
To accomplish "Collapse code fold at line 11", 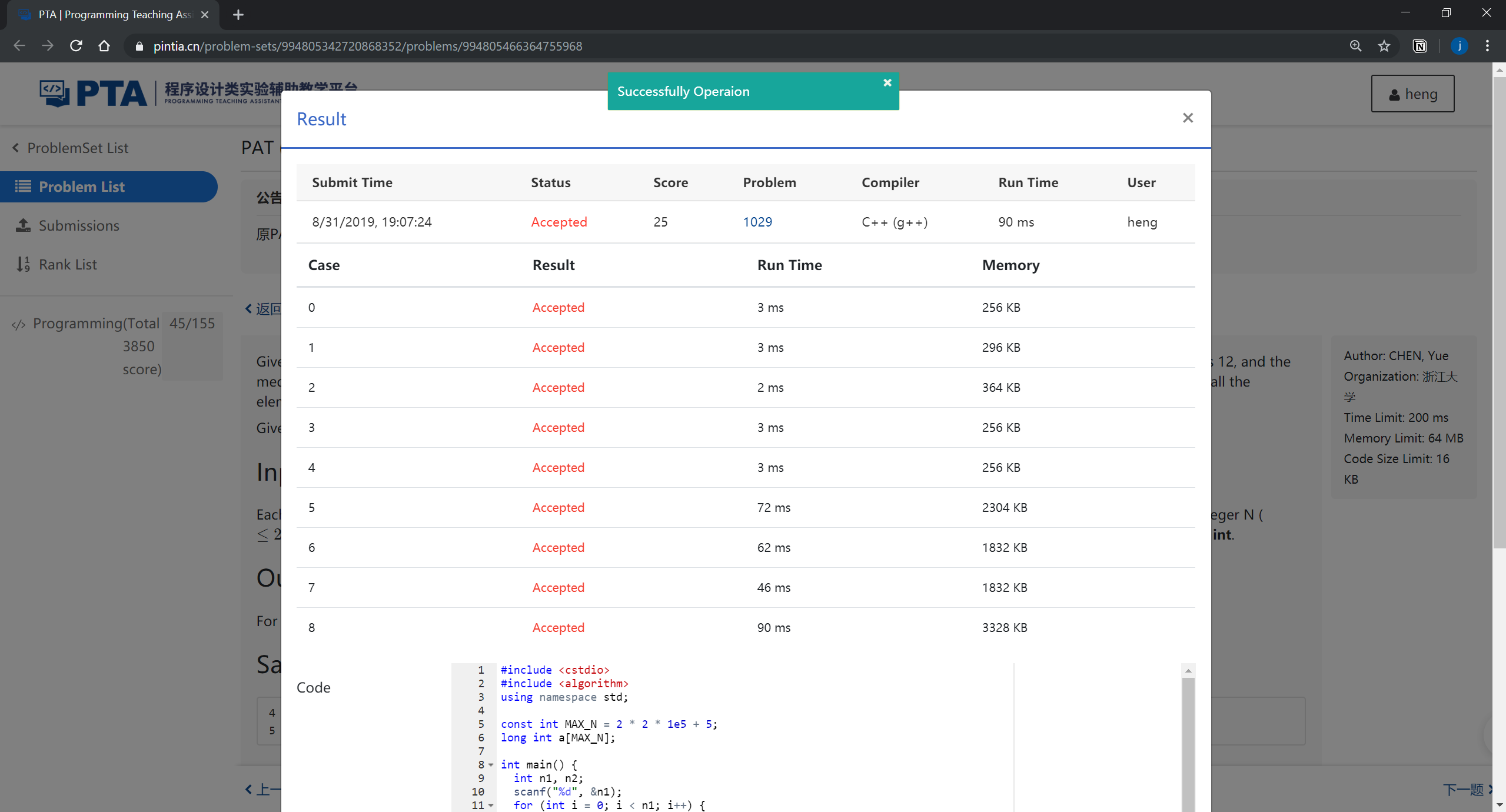I will coord(491,806).
